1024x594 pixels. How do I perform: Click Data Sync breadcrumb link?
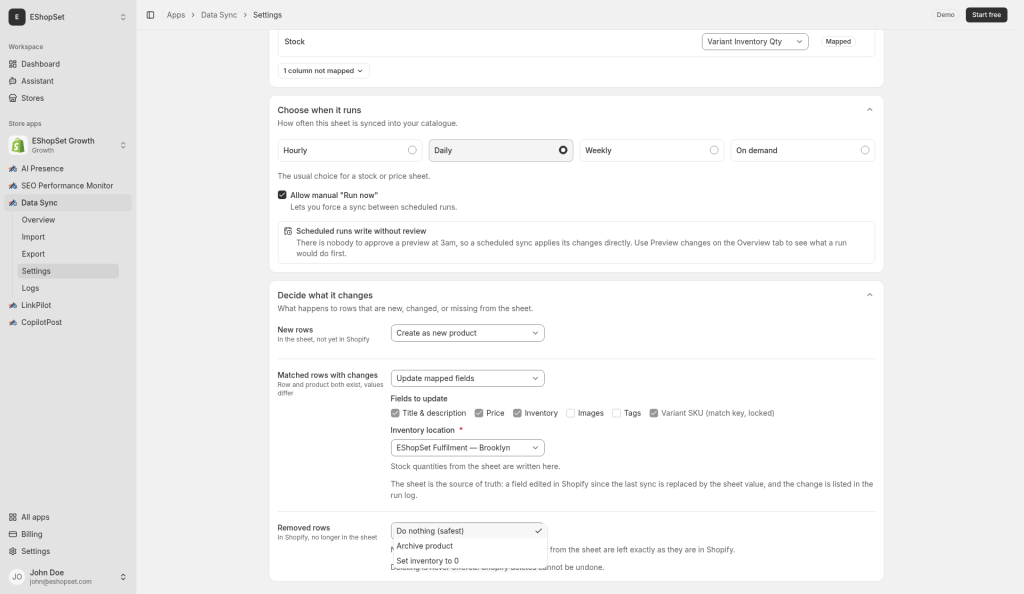[219, 15]
